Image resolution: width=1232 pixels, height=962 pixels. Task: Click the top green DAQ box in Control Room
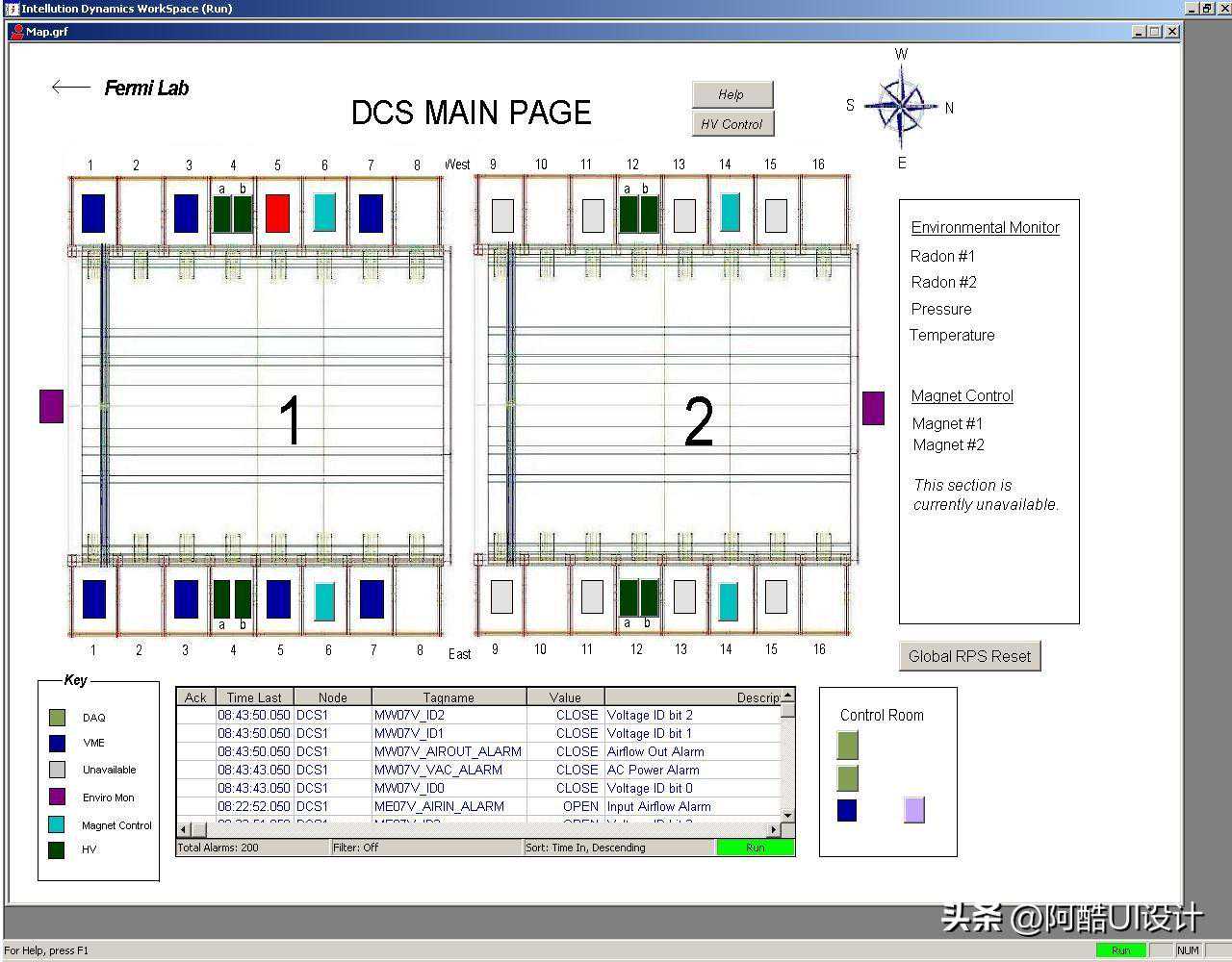[x=847, y=745]
